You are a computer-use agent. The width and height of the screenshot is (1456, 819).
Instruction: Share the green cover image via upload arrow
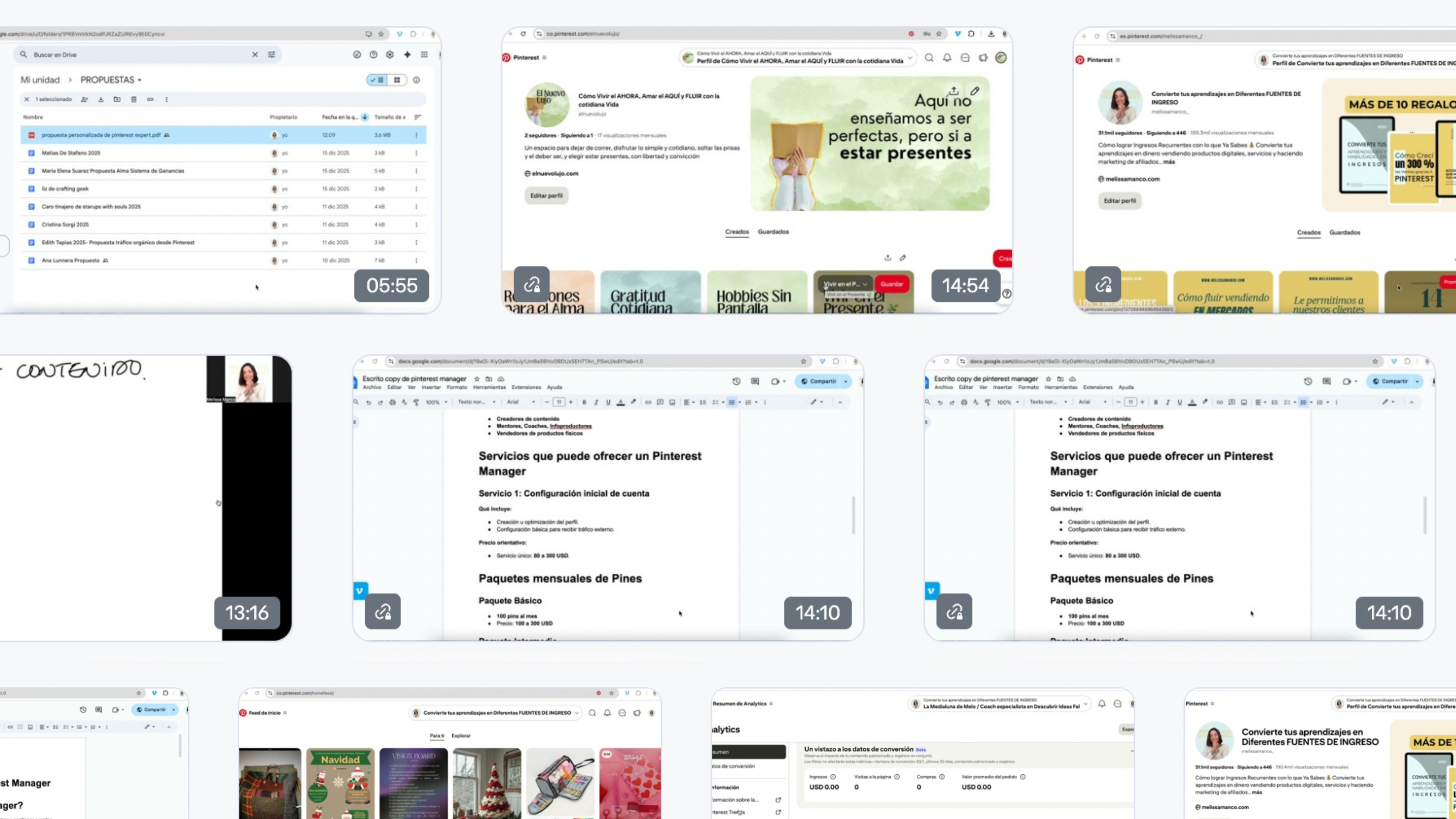point(954,91)
